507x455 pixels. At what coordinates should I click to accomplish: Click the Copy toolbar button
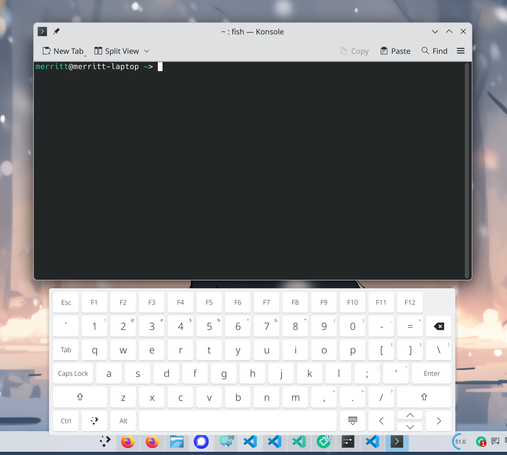pyautogui.click(x=354, y=51)
